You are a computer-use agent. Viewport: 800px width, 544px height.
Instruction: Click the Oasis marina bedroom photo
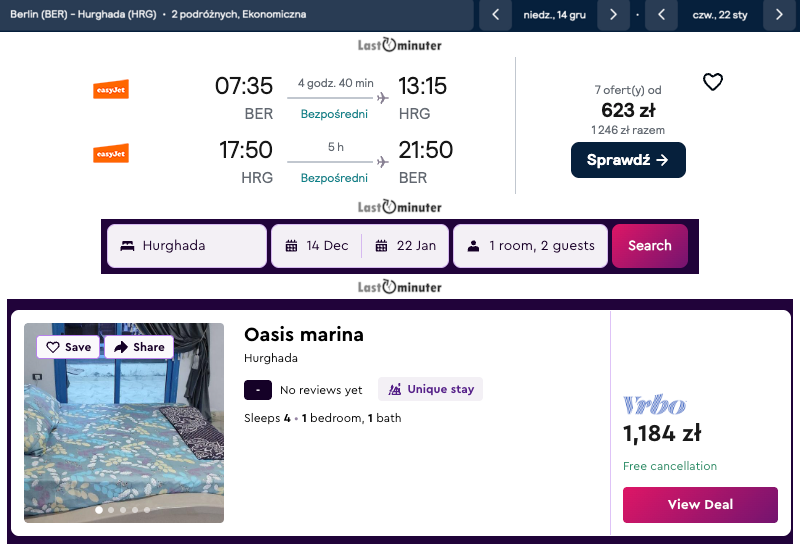point(124,440)
